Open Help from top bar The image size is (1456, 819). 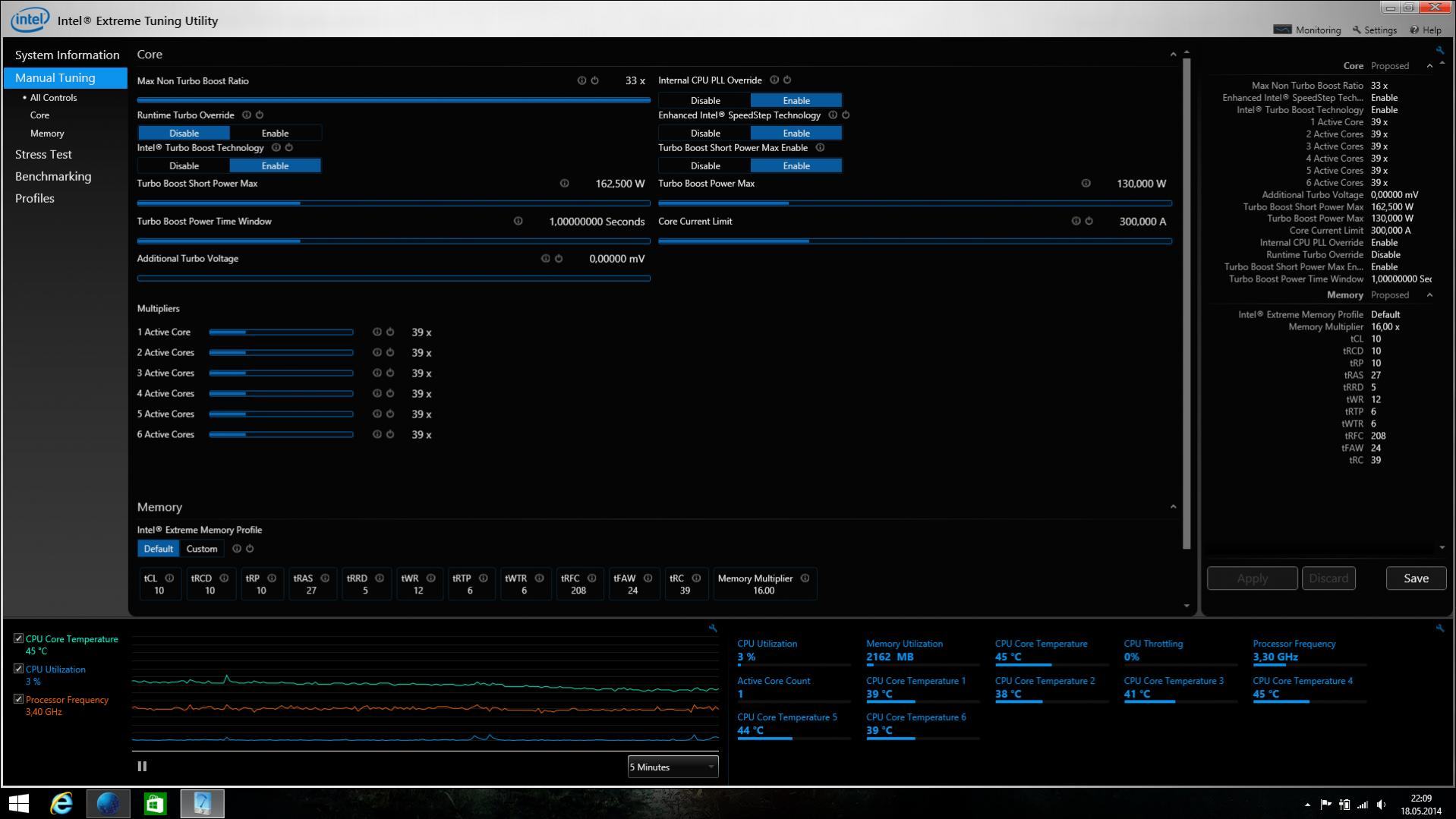point(1426,30)
